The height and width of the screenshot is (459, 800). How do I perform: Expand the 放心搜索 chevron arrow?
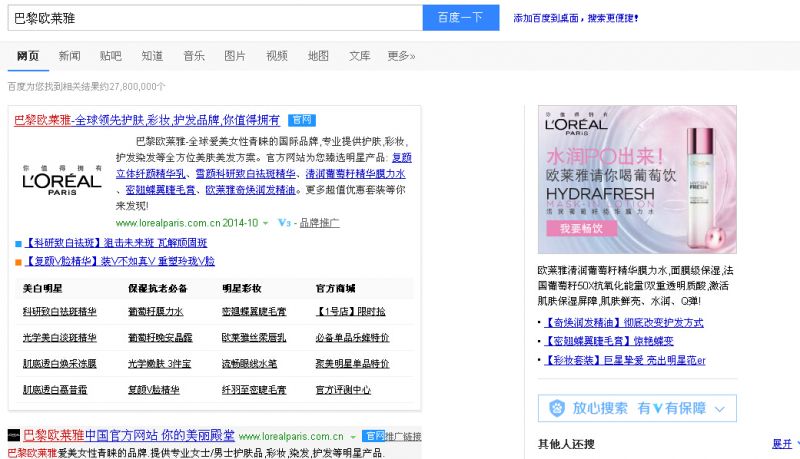coord(720,409)
